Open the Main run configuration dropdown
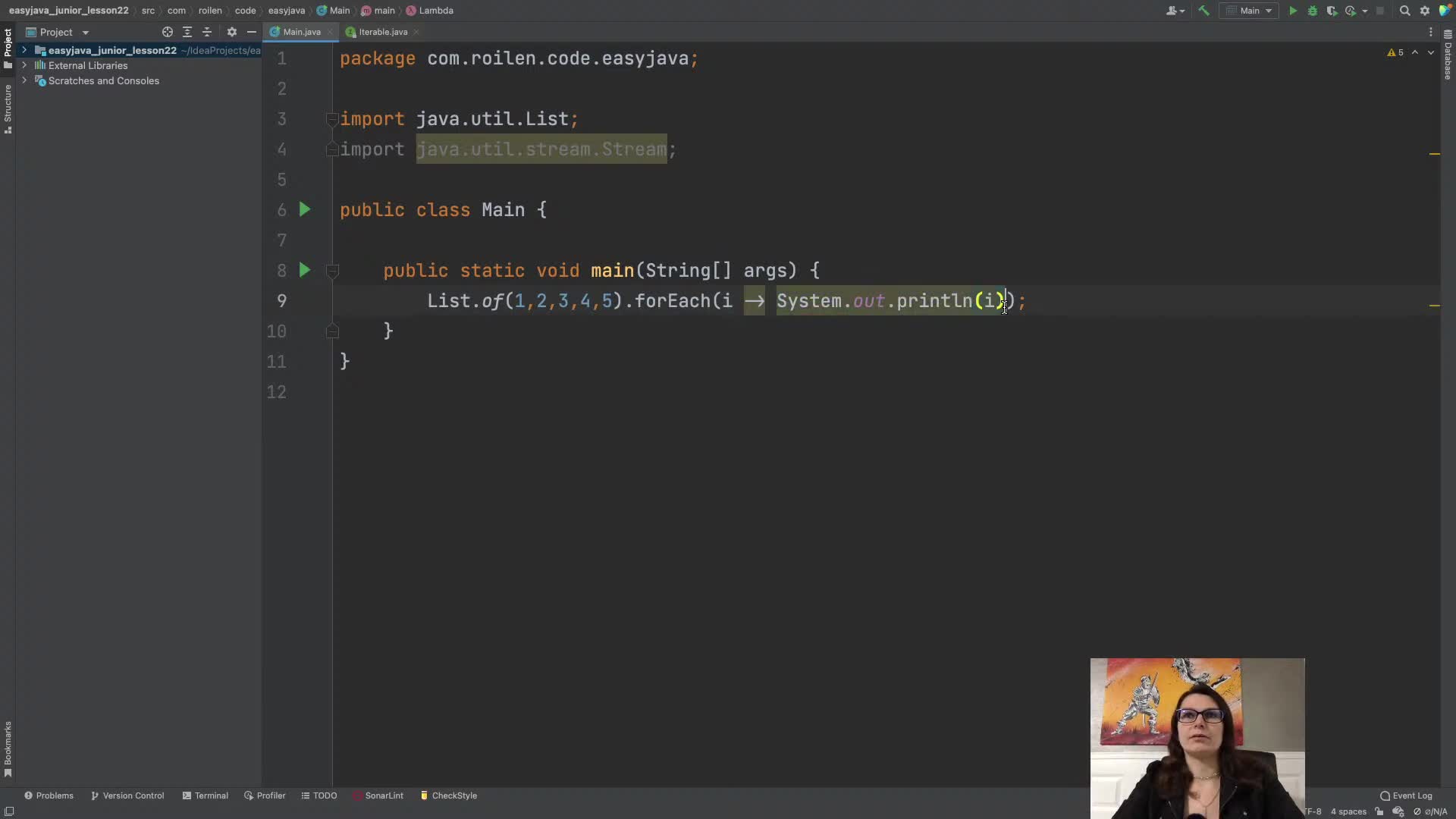 click(1249, 11)
